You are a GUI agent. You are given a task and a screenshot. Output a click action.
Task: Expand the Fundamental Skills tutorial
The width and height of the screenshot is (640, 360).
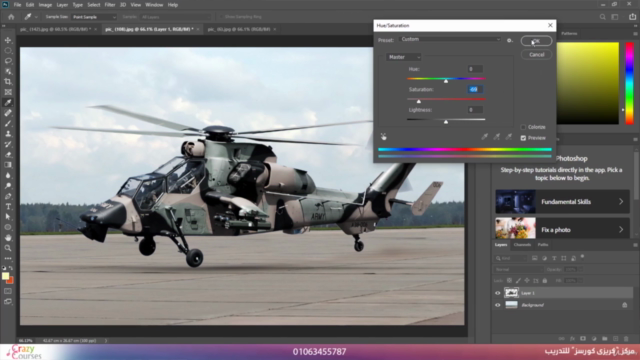click(562, 202)
